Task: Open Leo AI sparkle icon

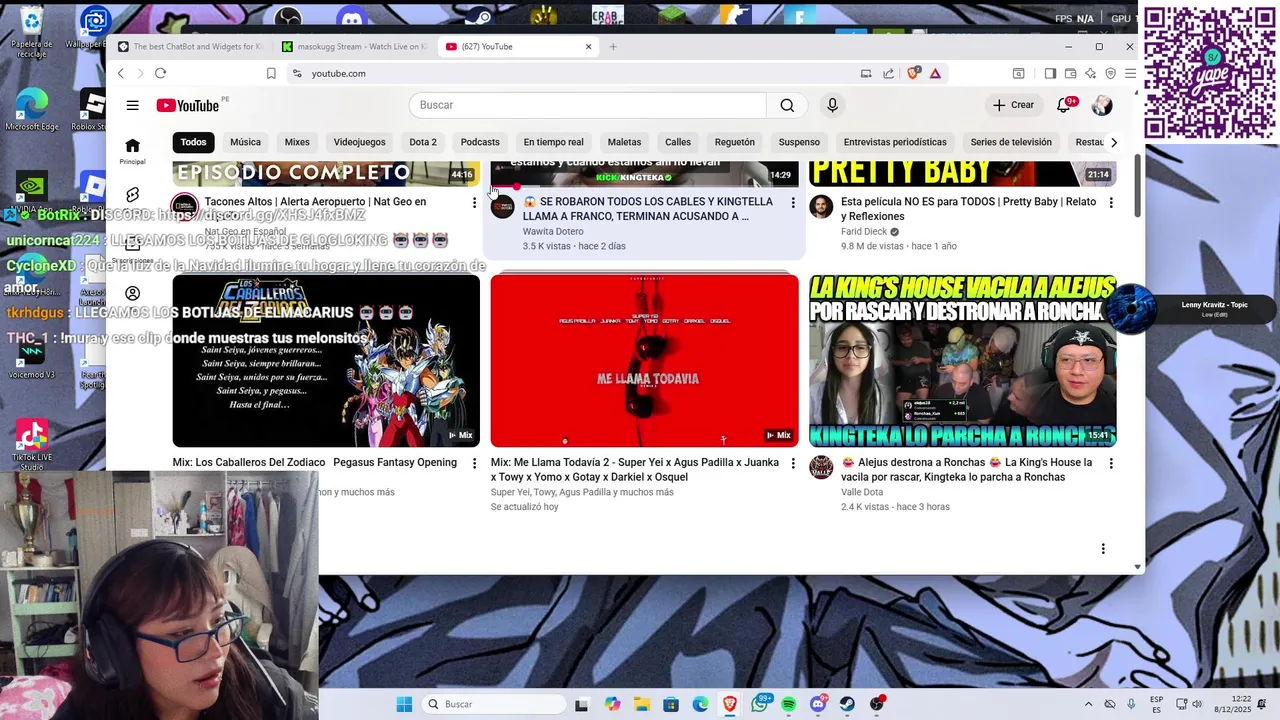Action: pos(1090,73)
